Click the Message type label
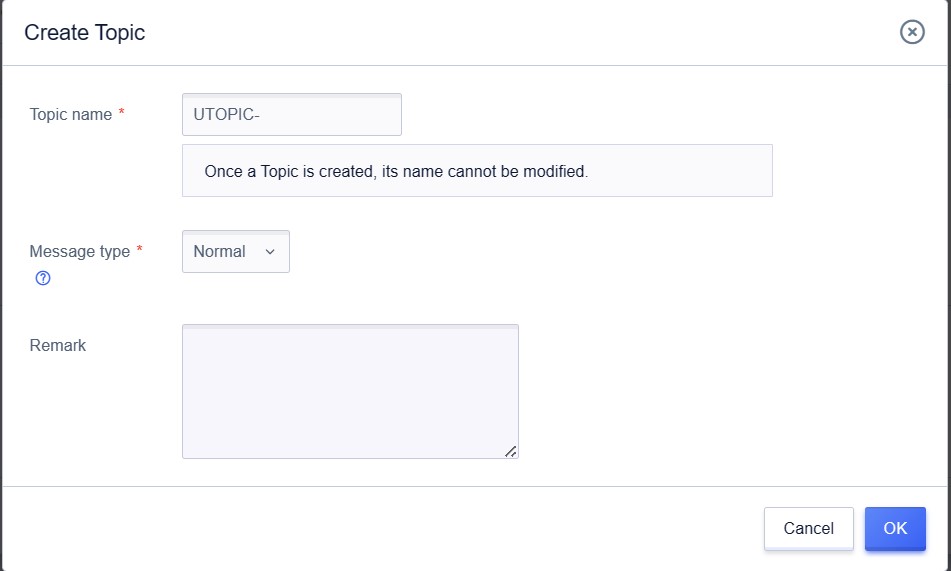The width and height of the screenshot is (951, 571). 80,252
